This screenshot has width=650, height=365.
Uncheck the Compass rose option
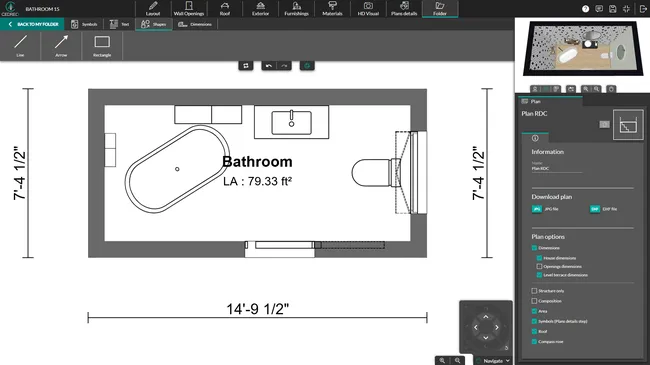534,341
